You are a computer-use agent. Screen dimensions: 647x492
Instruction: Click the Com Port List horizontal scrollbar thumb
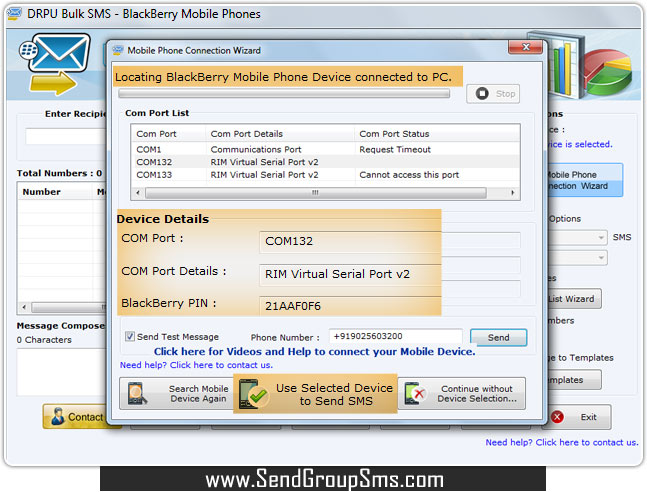pos(316,193)
